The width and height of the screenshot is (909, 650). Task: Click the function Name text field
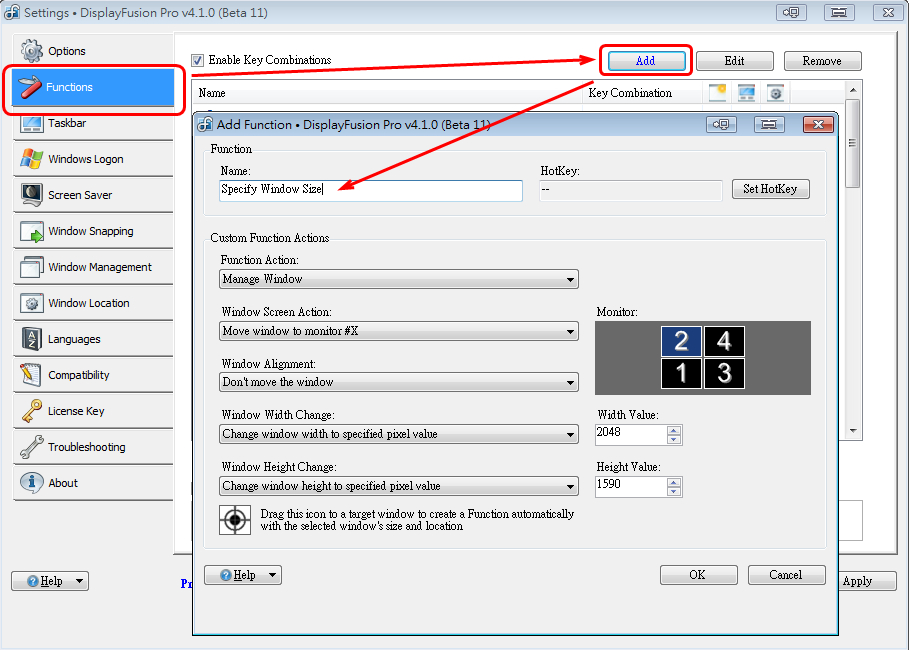pos(371,190)
